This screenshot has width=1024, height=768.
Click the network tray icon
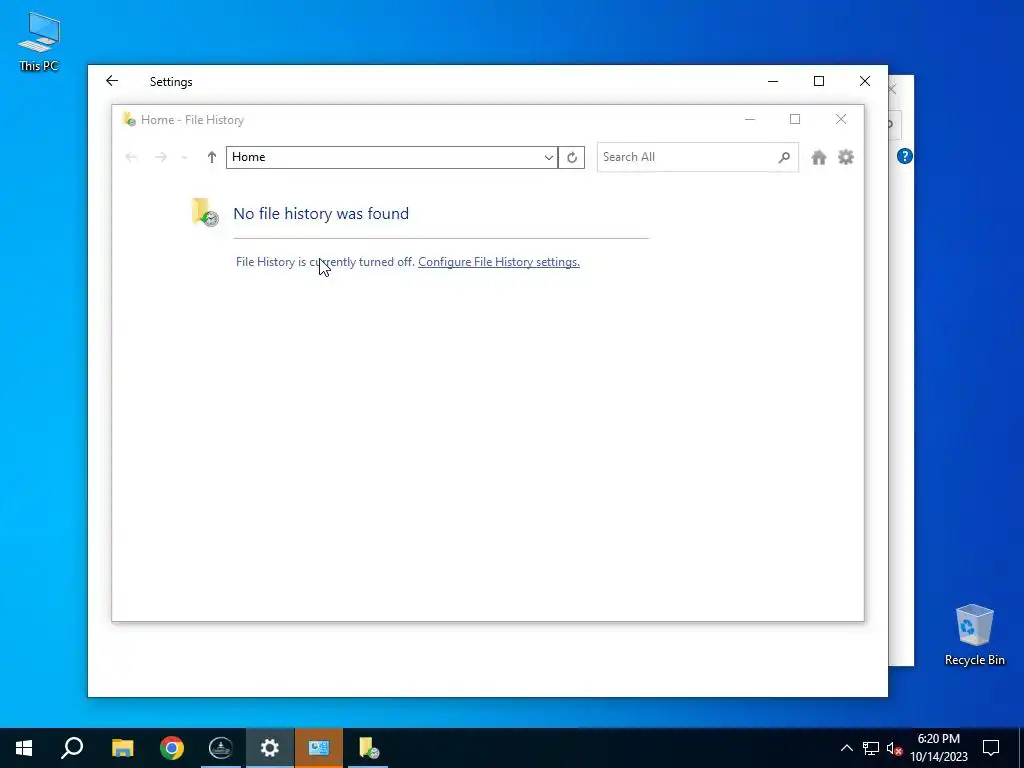871,748
